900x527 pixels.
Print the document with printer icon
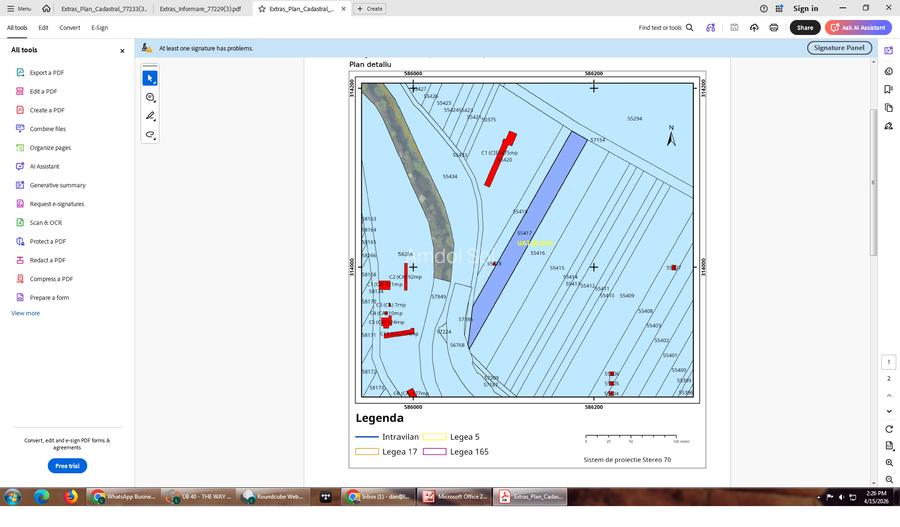773,28
